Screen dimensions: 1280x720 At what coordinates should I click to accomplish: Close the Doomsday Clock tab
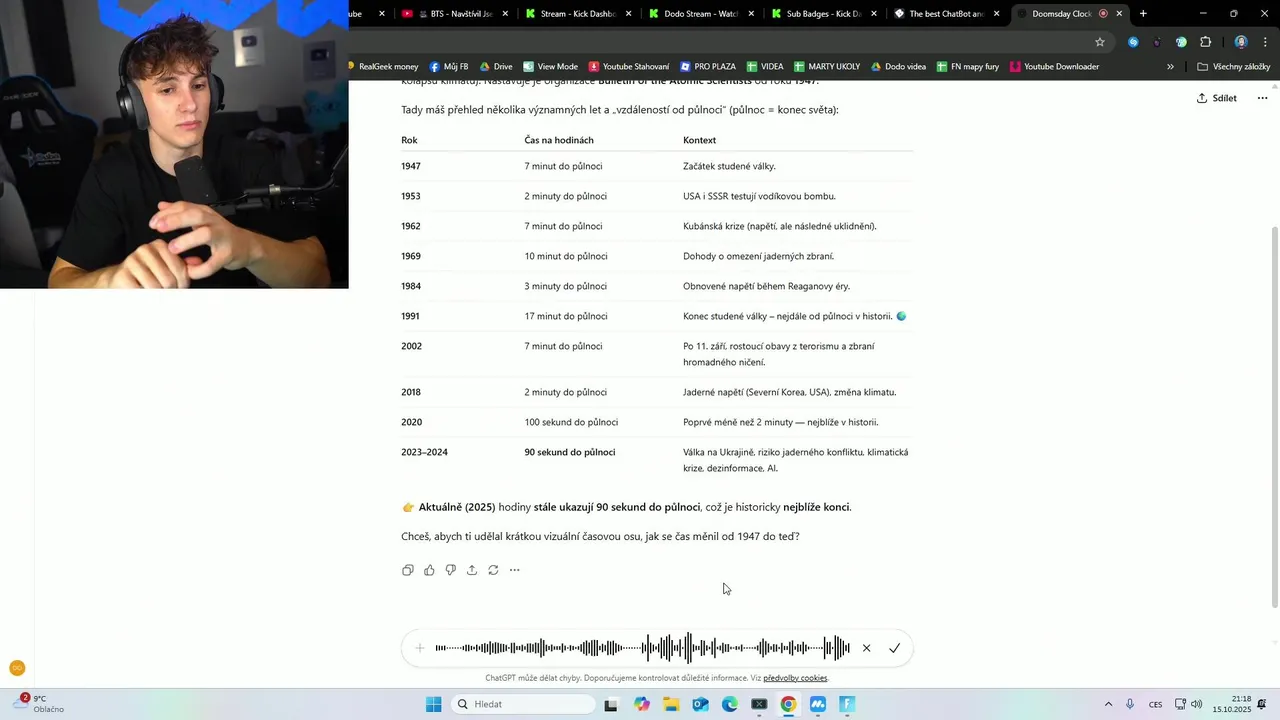(1119, 14)
